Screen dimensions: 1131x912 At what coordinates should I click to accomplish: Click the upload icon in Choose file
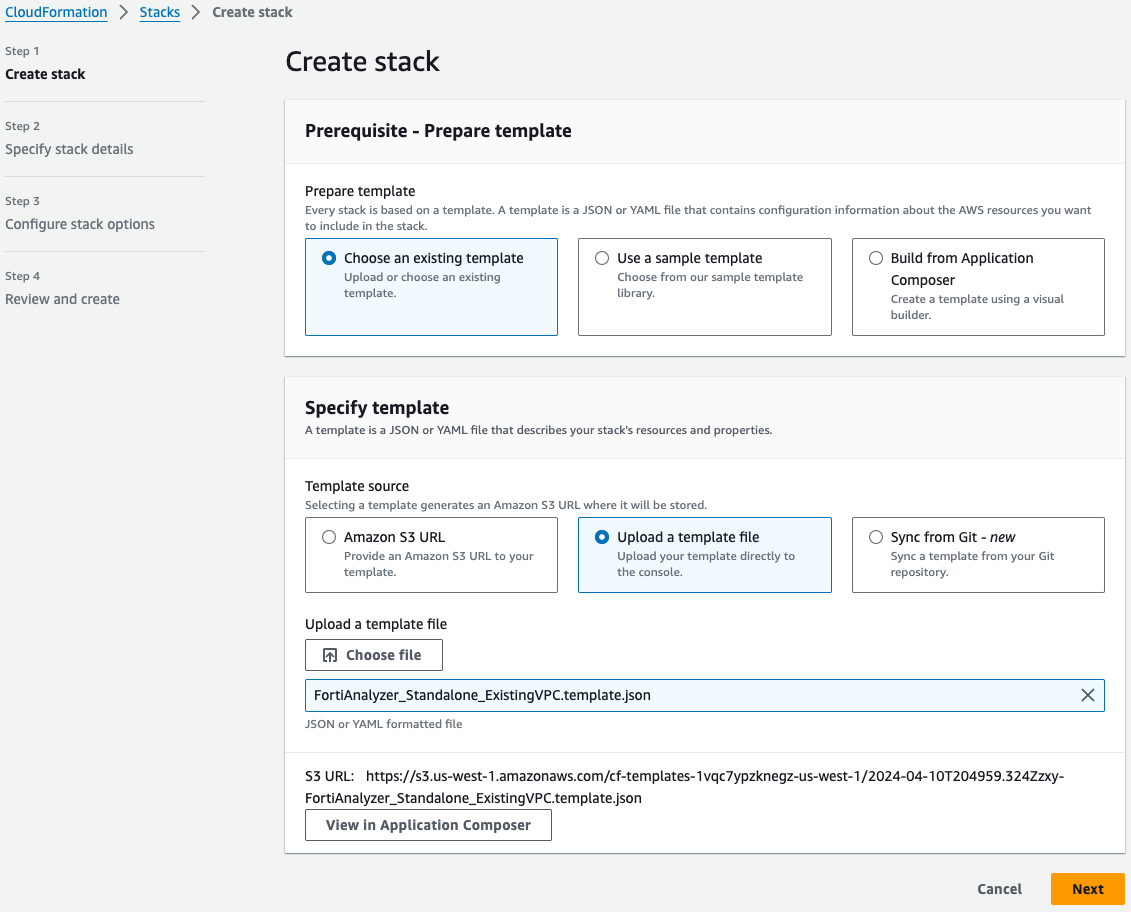click(330, 655)
